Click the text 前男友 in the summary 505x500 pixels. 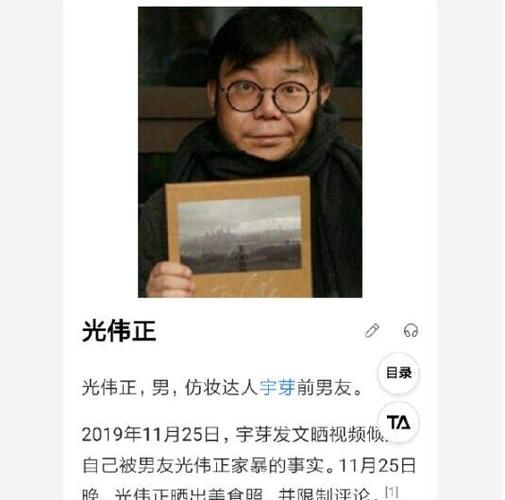tap(325, 387)
